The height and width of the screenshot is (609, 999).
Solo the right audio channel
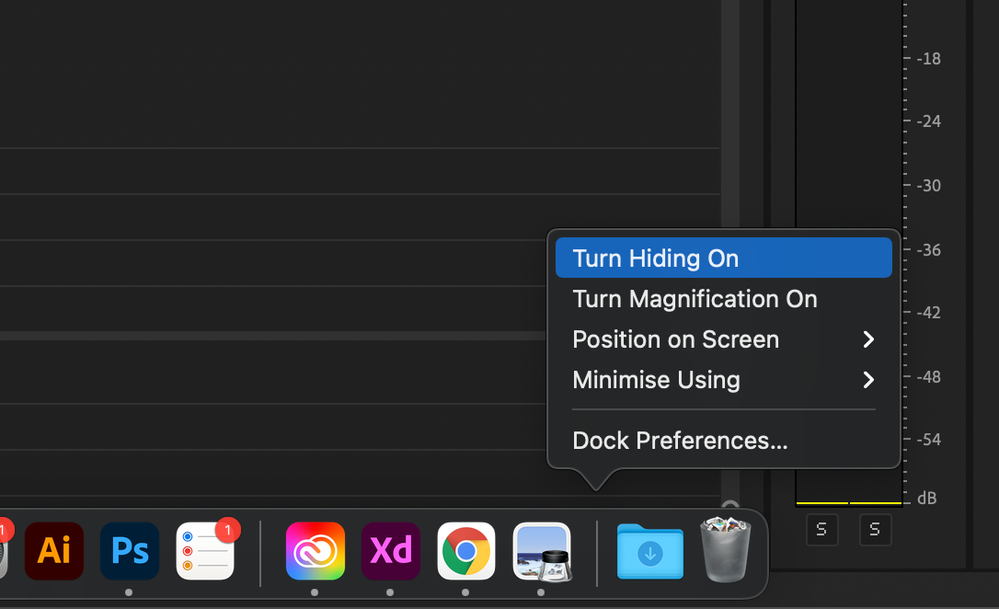pos(874,530)
